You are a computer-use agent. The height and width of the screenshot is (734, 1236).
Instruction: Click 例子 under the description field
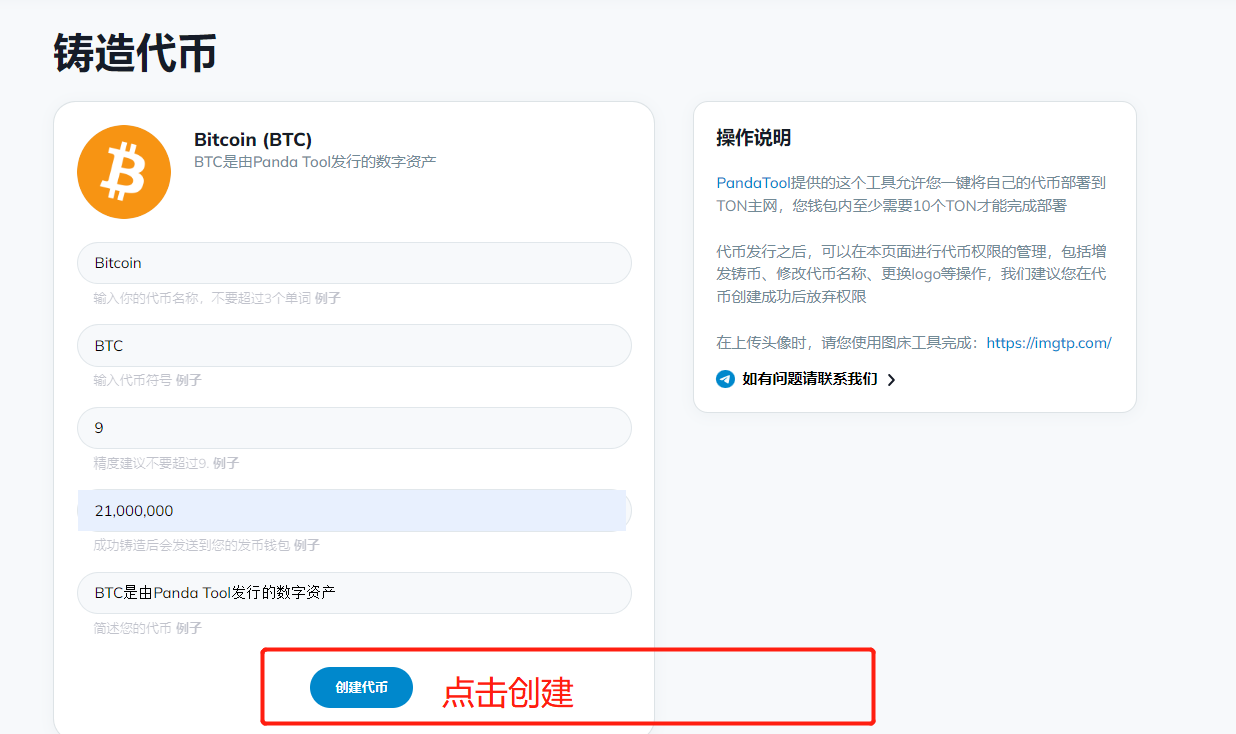tap(188, 628)
